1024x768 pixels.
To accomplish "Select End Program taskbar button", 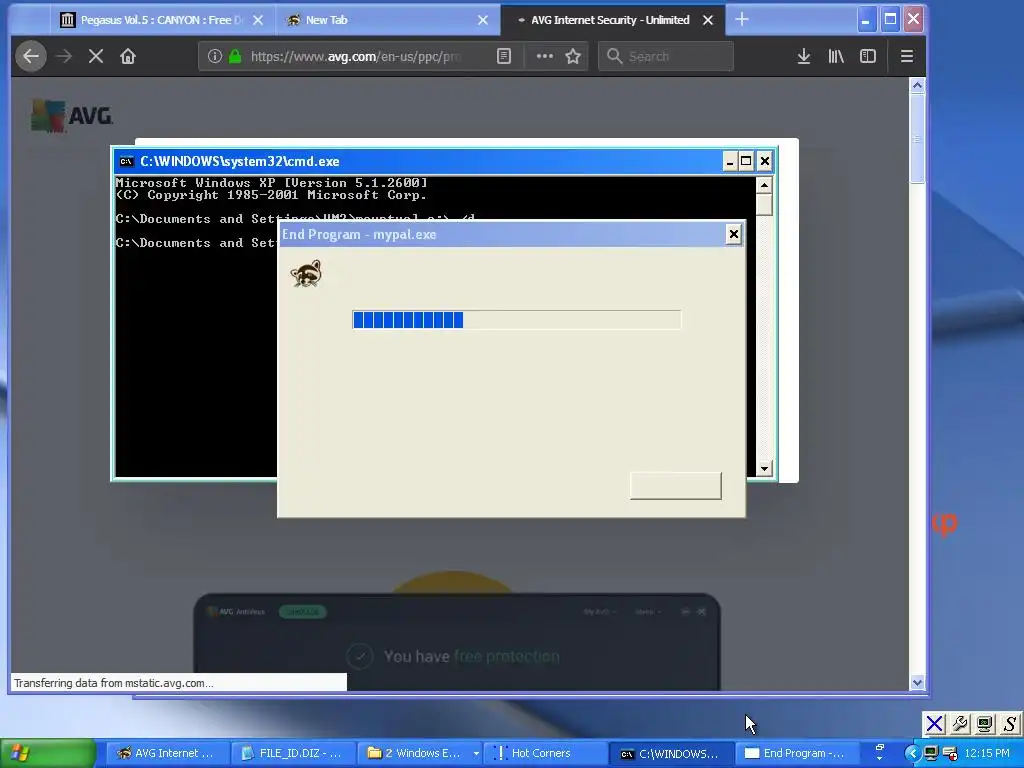I will [797, 754].
